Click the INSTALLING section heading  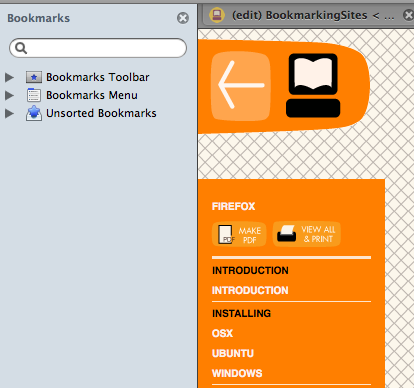click(241, 313)
